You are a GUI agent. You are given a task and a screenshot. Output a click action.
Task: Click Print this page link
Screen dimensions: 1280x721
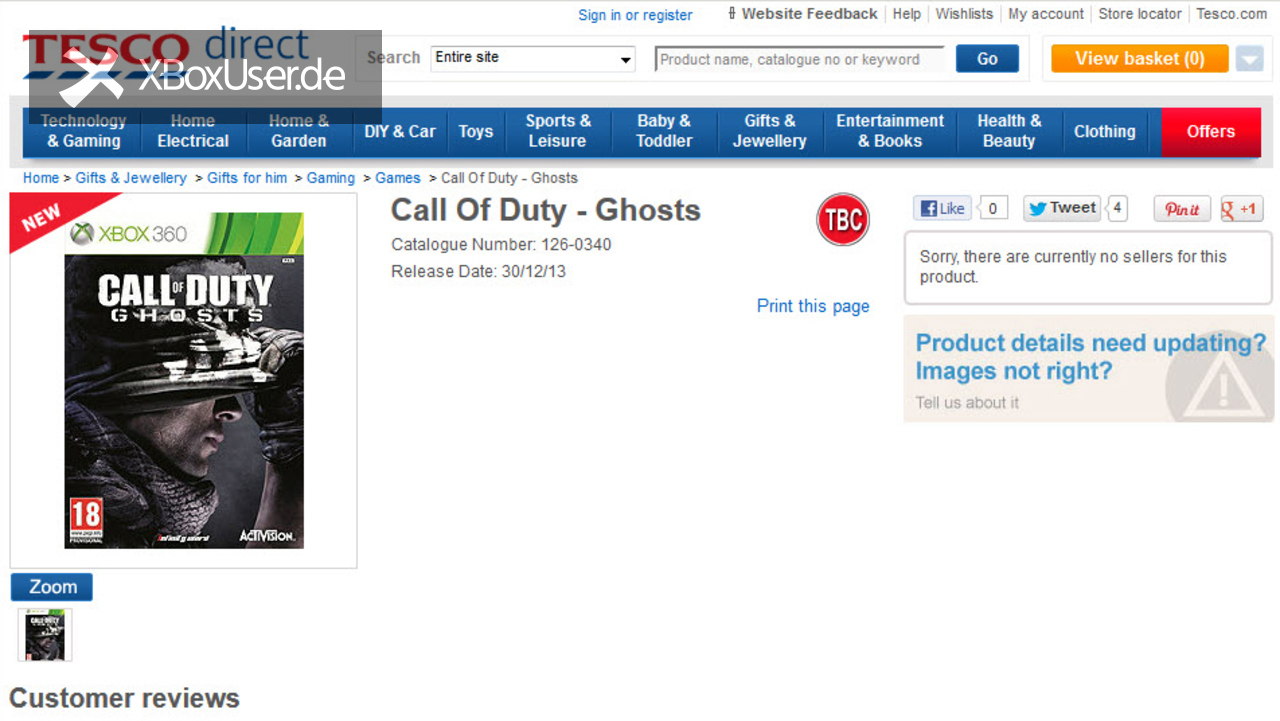(813, 306)
